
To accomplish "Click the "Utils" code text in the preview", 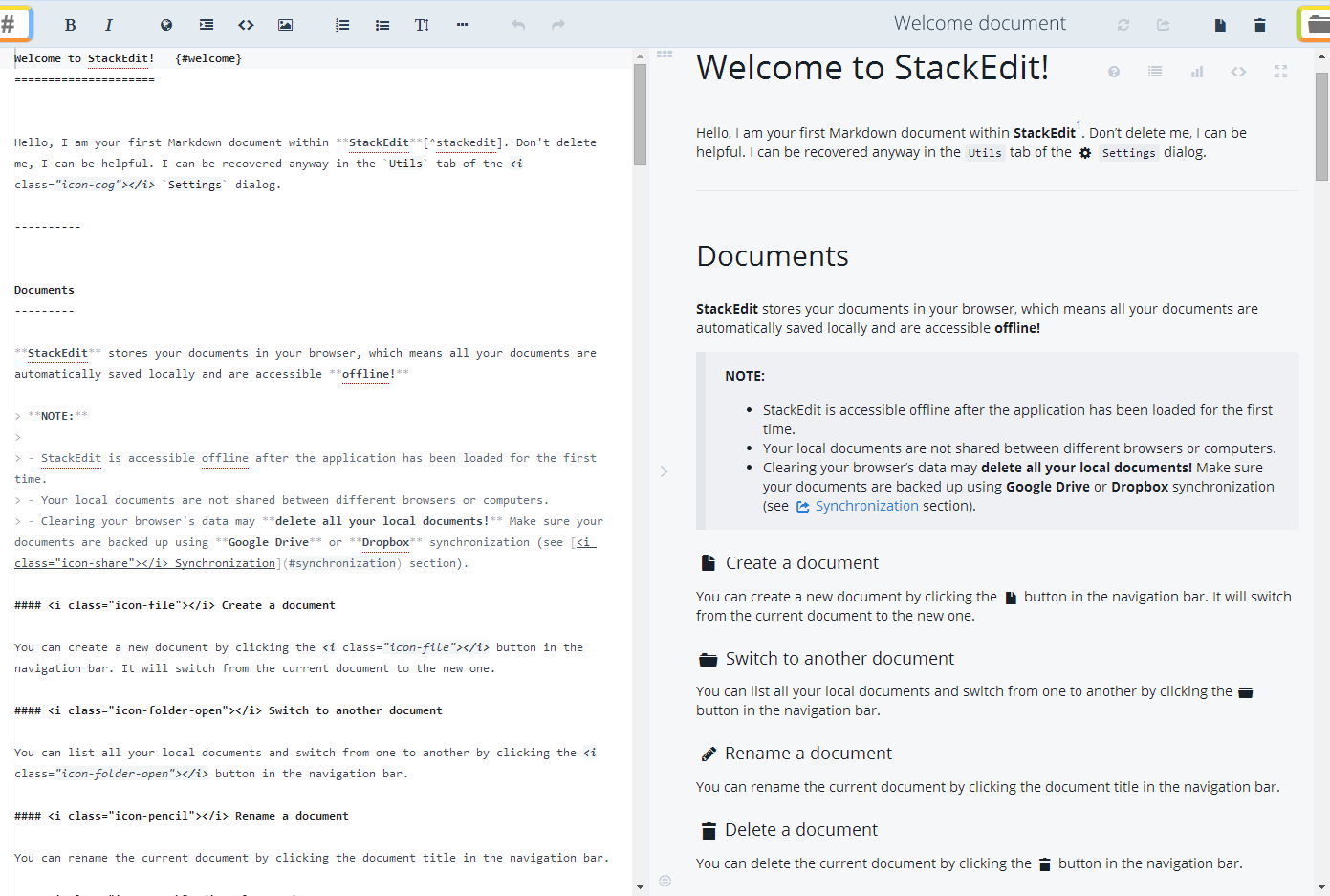I will pyautogui.click(x=985, y=153).
